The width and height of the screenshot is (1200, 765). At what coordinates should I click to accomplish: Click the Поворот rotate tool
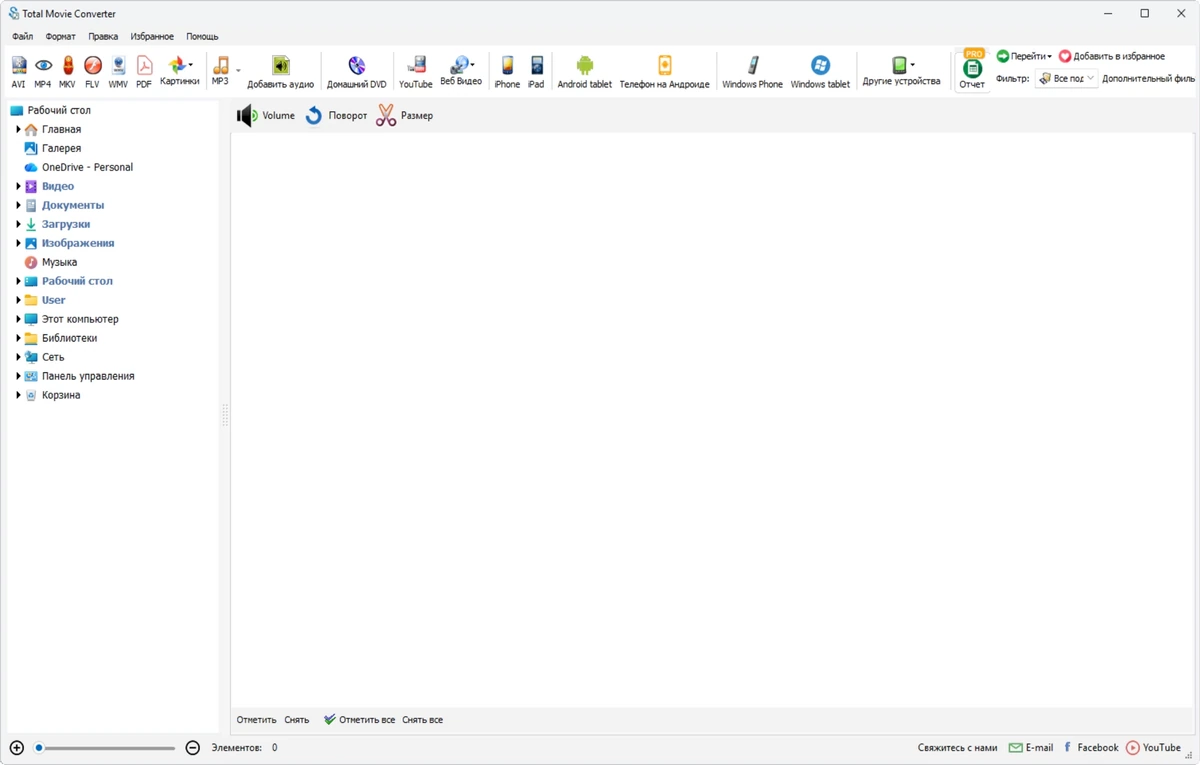(x=336, y=116)
